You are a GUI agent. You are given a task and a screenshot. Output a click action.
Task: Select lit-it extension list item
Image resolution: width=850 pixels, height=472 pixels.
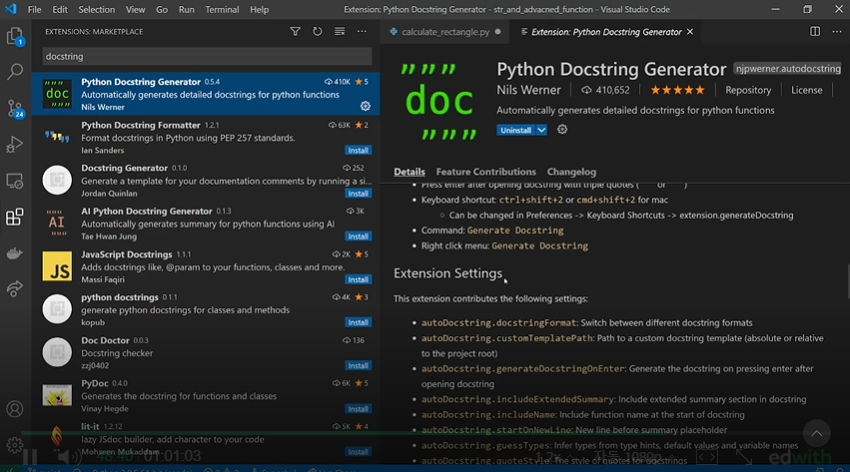point(205,438)
